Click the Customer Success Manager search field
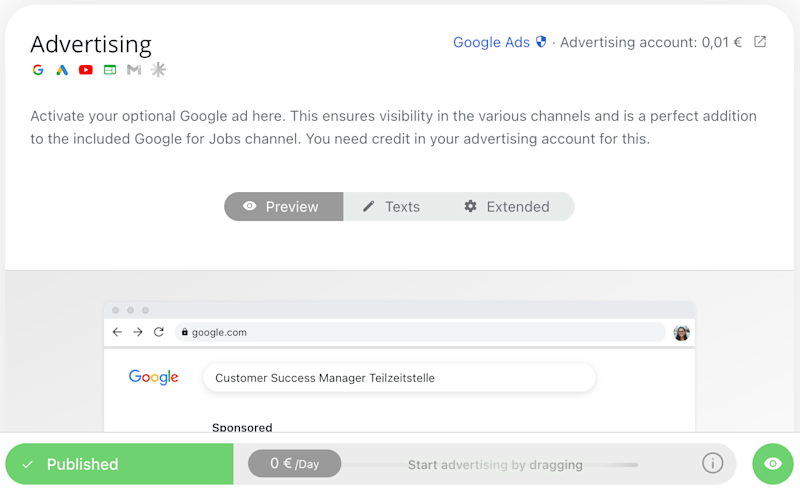800x493 pixels. pos(399,378)
